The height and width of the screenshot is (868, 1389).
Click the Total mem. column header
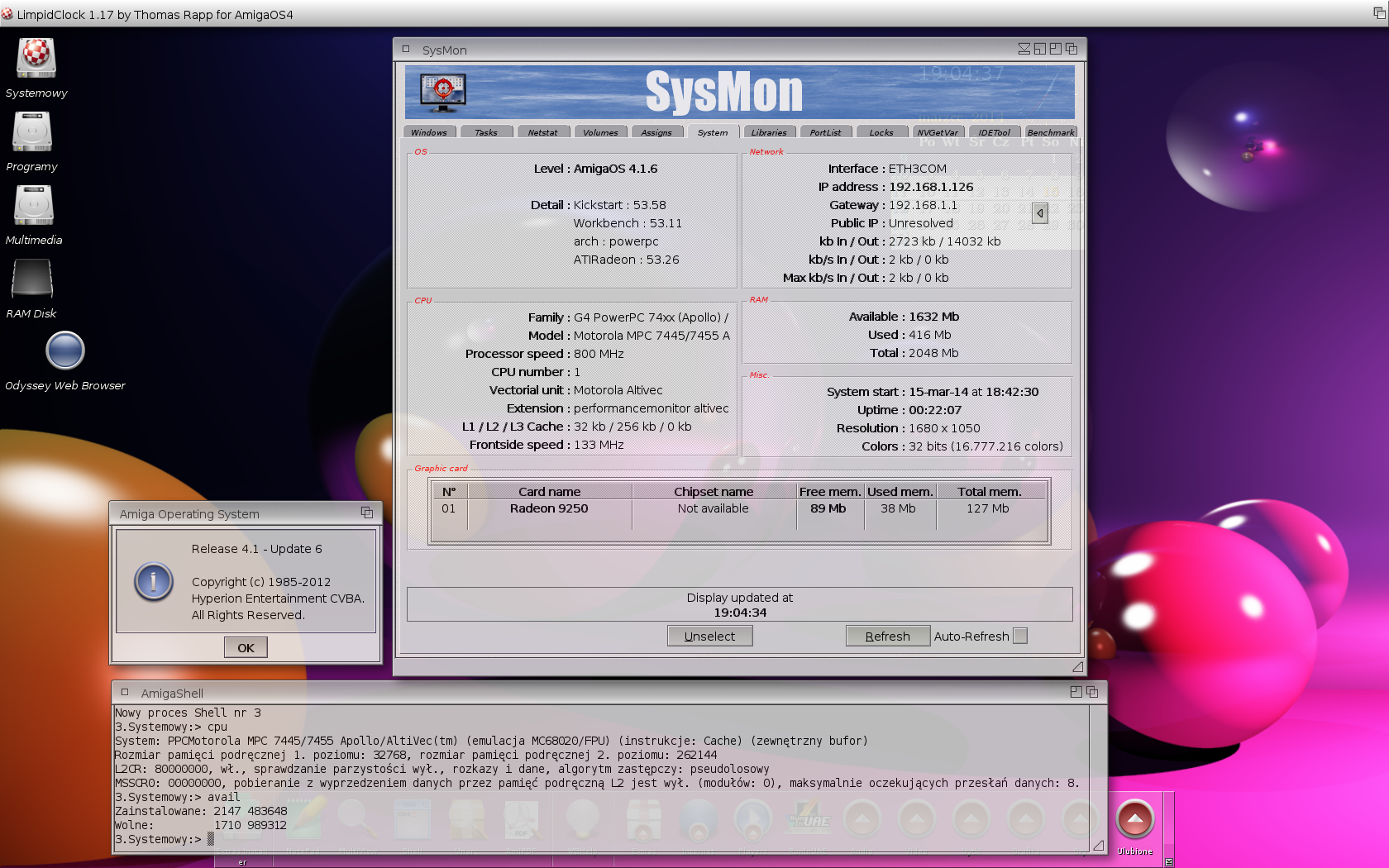tap(990, 491)
